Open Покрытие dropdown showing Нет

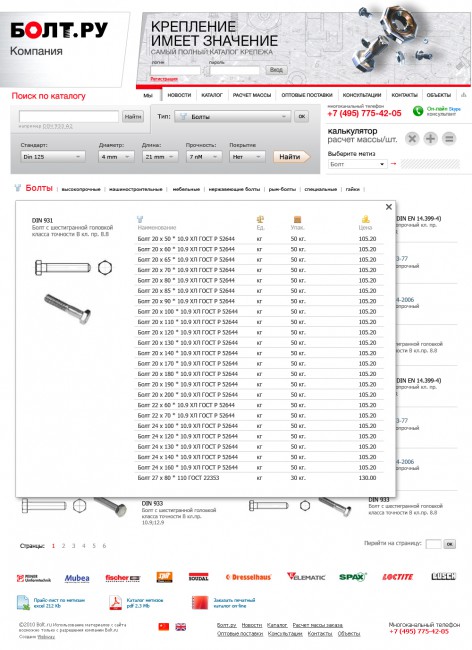[247, 157]
